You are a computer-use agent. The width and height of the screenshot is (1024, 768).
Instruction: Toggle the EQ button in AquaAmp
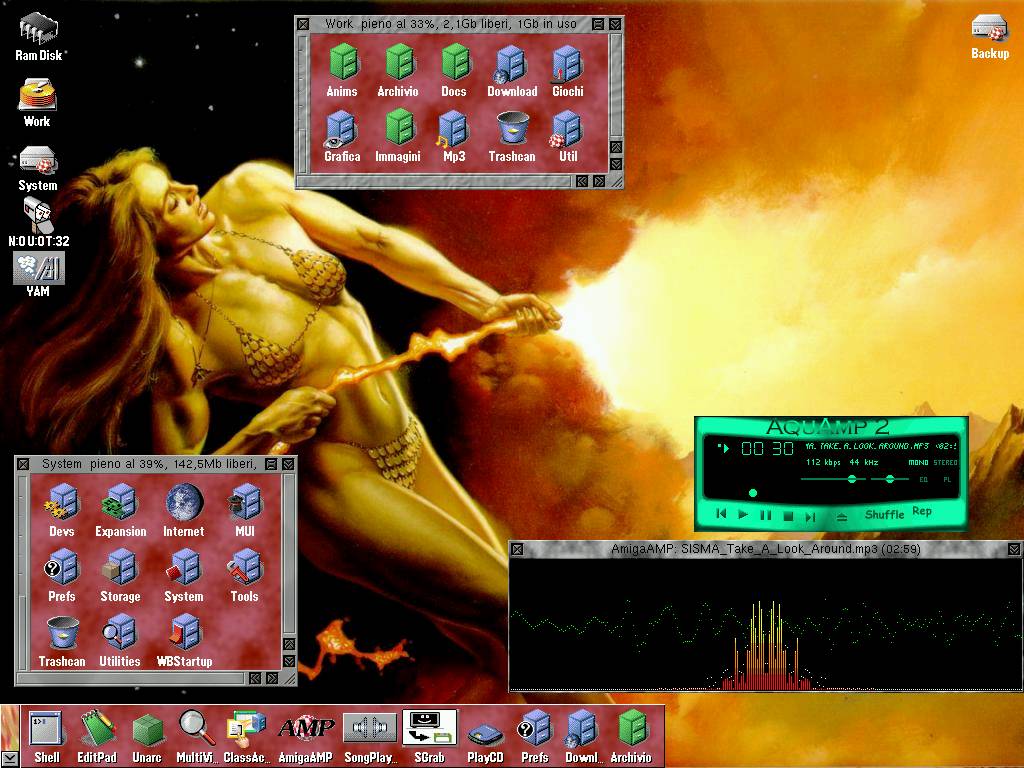pyautogui.click(x=923, y=480)
